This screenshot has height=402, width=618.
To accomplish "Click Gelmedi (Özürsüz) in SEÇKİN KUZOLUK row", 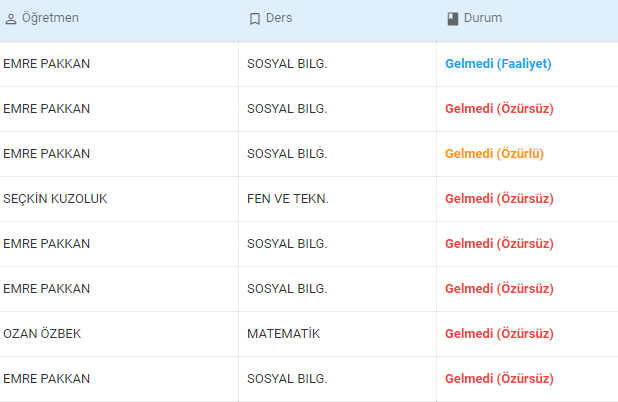I will 499,198.
